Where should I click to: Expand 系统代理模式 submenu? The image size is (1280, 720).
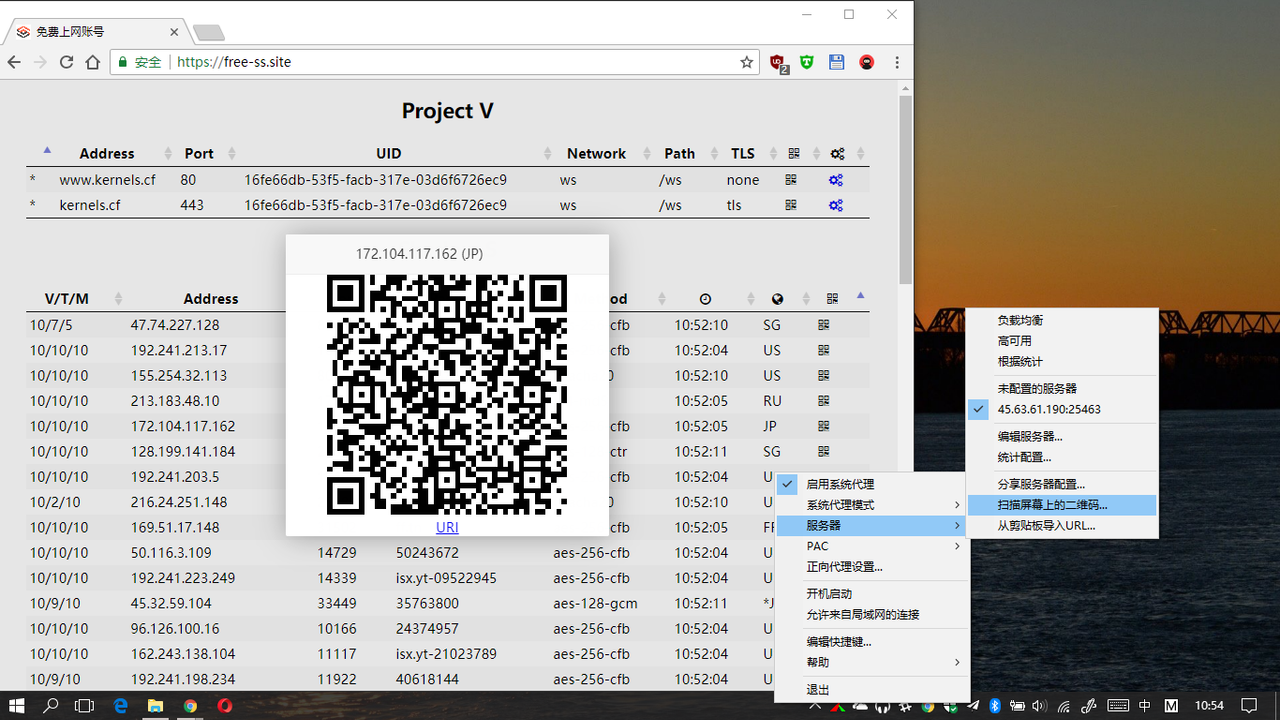click(x=872, y=505)
